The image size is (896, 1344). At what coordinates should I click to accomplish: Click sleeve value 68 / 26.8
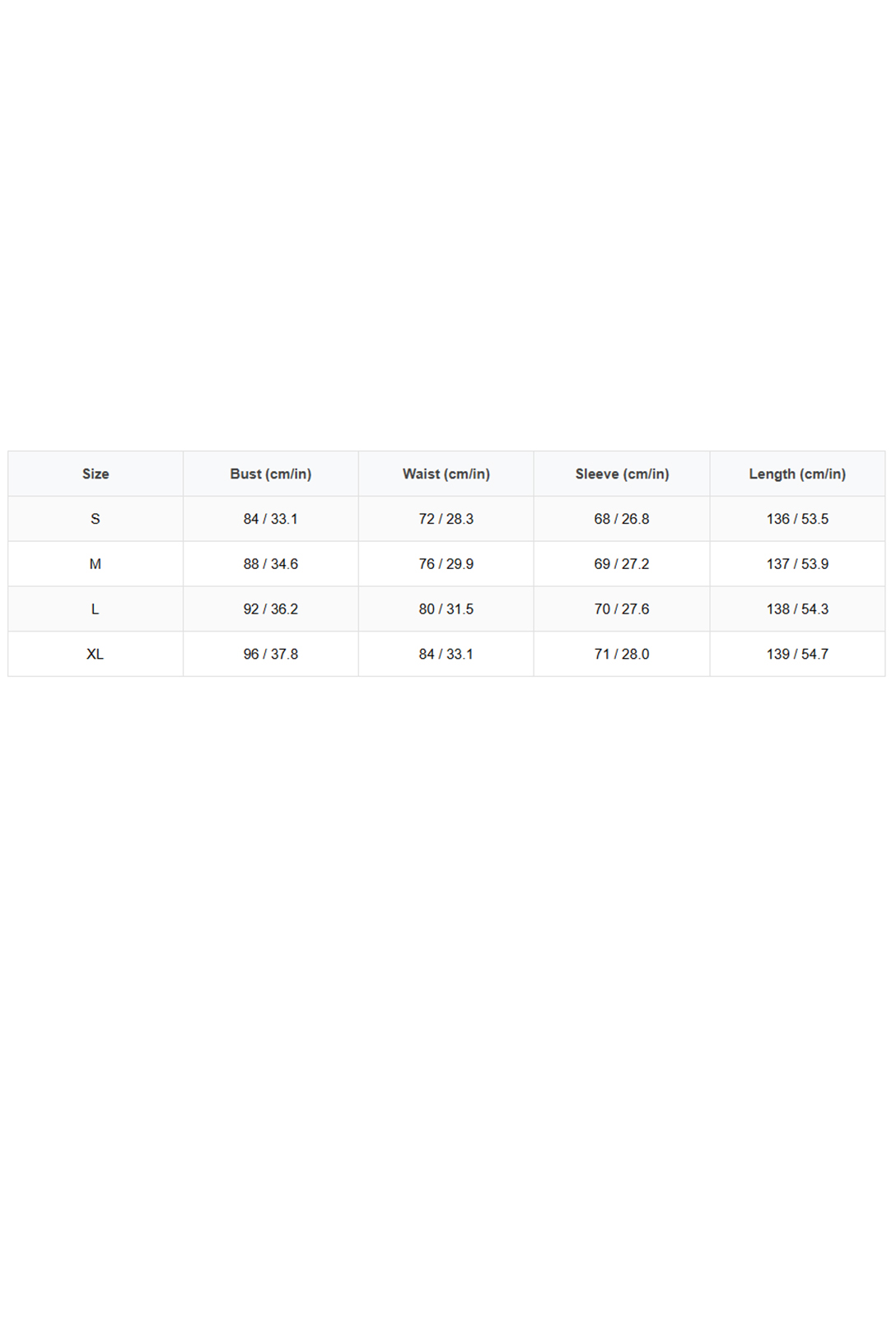(622, 519)
